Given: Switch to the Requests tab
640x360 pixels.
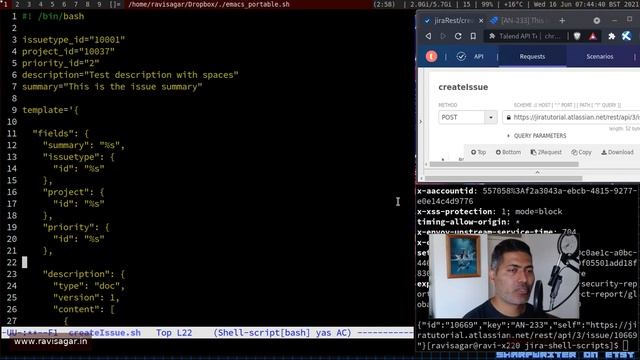Looking at the screenshot, I should [x=532, y=57].
